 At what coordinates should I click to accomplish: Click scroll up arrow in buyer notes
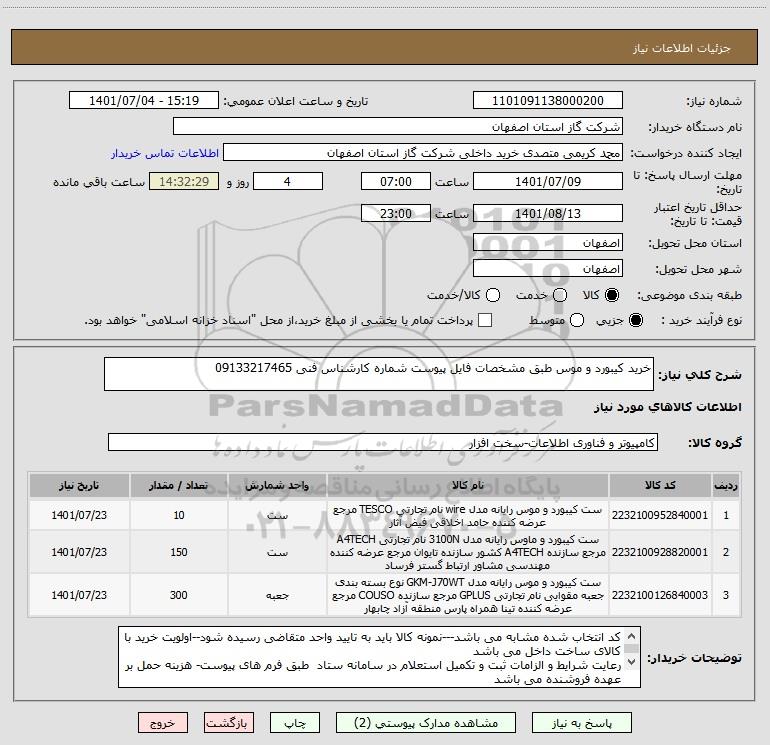click(x=632, y=636)
